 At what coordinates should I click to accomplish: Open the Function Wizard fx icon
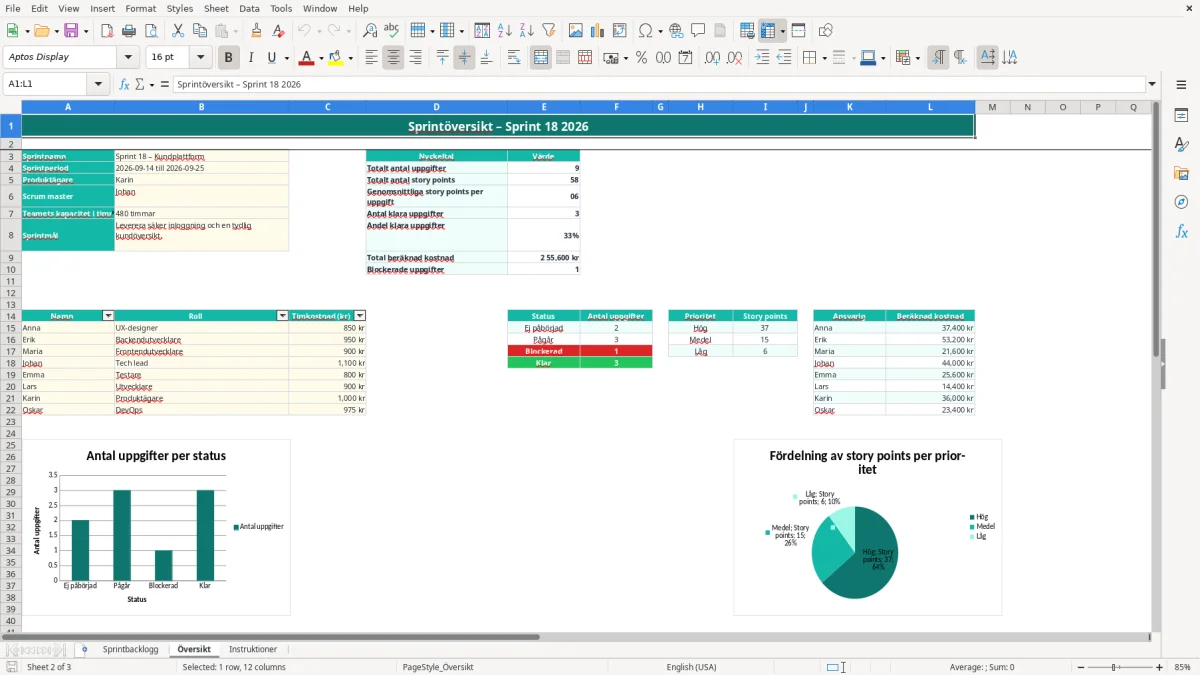click(x=125, y=84)
